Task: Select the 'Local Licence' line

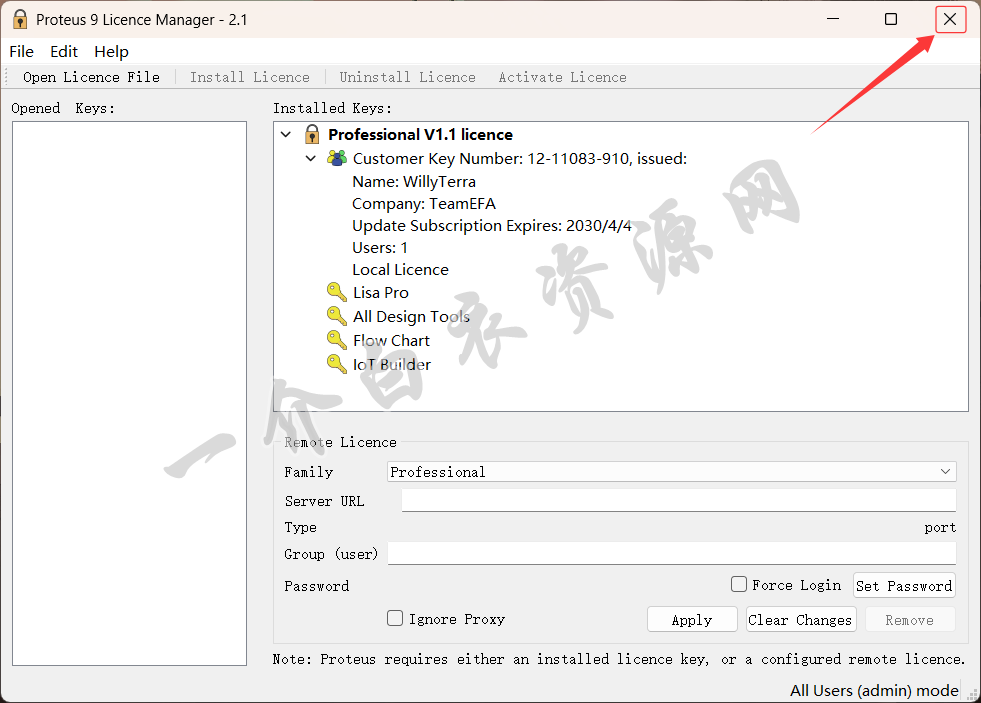Action: click(x=400, y=270)
